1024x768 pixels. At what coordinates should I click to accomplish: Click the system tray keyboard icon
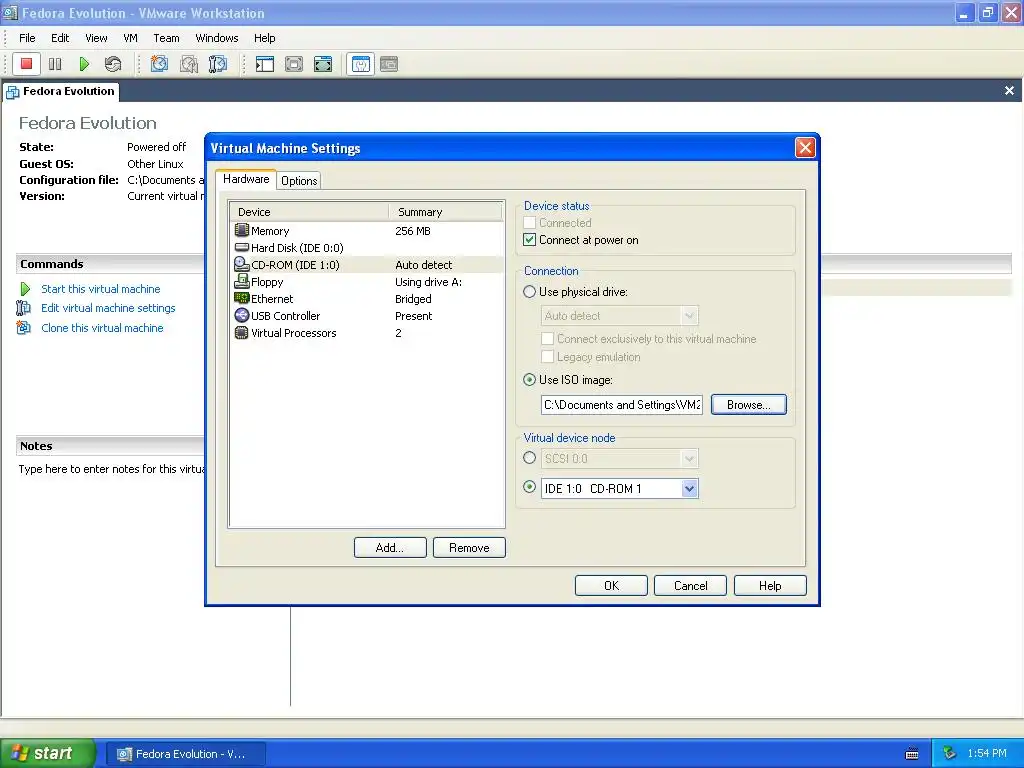pos(912,754)
